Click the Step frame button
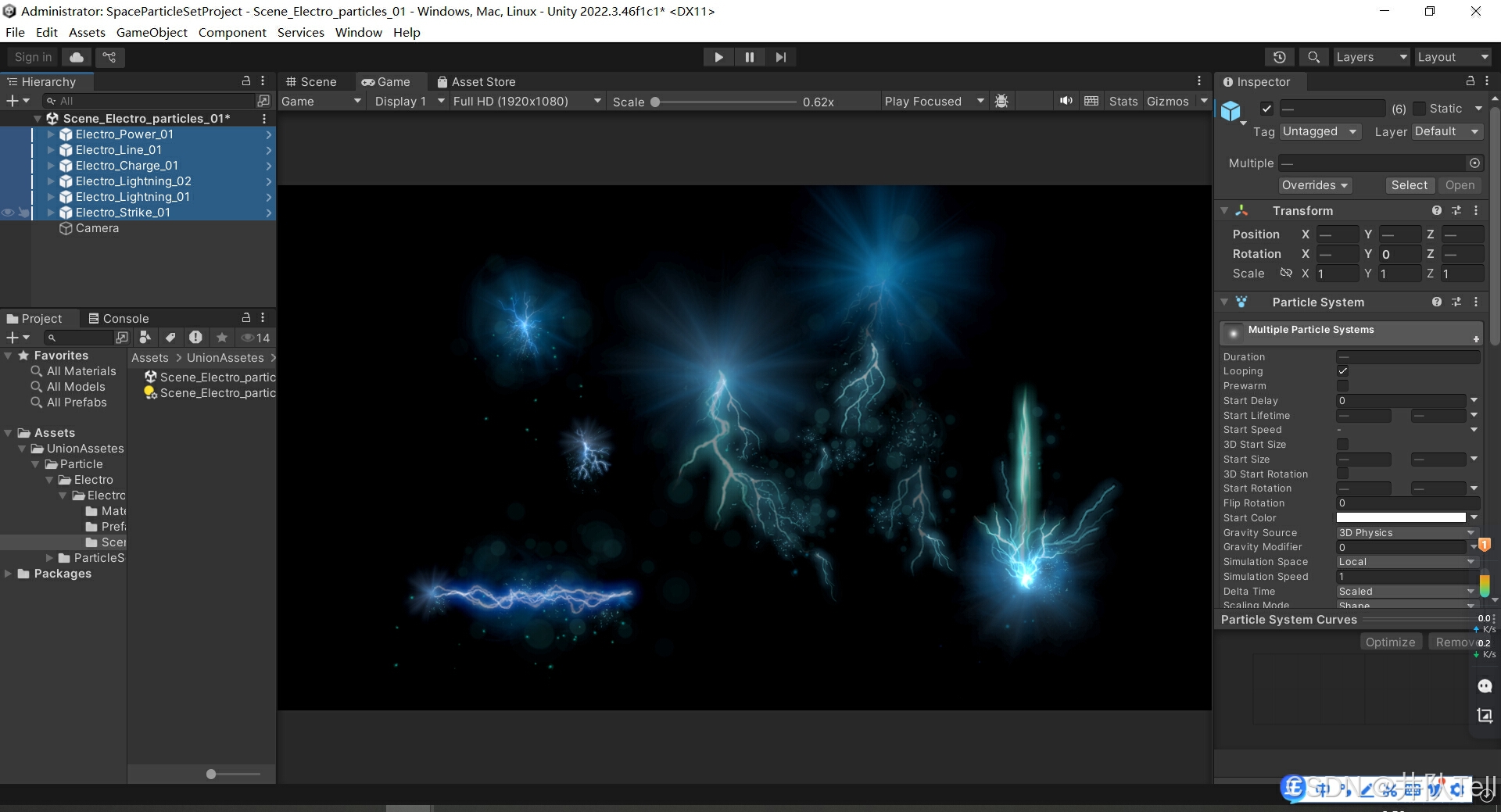 (x=781, y=57)
